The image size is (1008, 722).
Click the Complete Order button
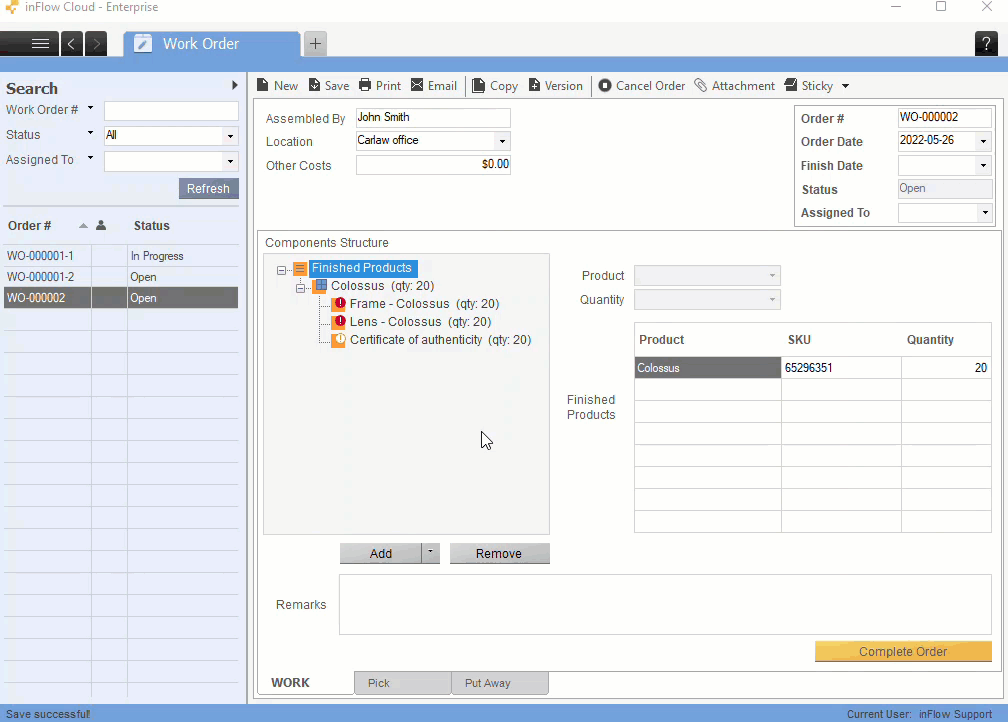pyautogui.click(x=902, y=651)
